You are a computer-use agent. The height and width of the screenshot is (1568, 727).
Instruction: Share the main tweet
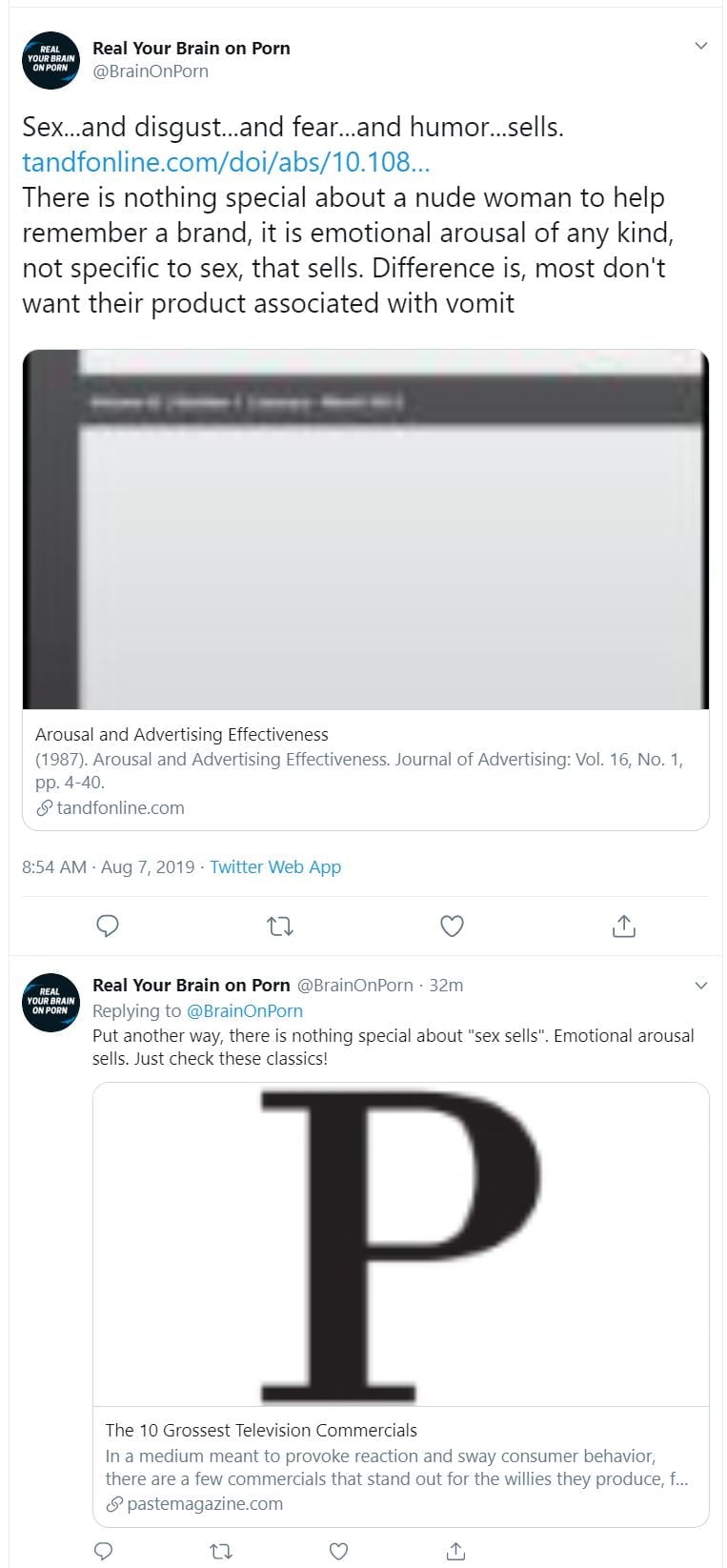coord(623,926)
